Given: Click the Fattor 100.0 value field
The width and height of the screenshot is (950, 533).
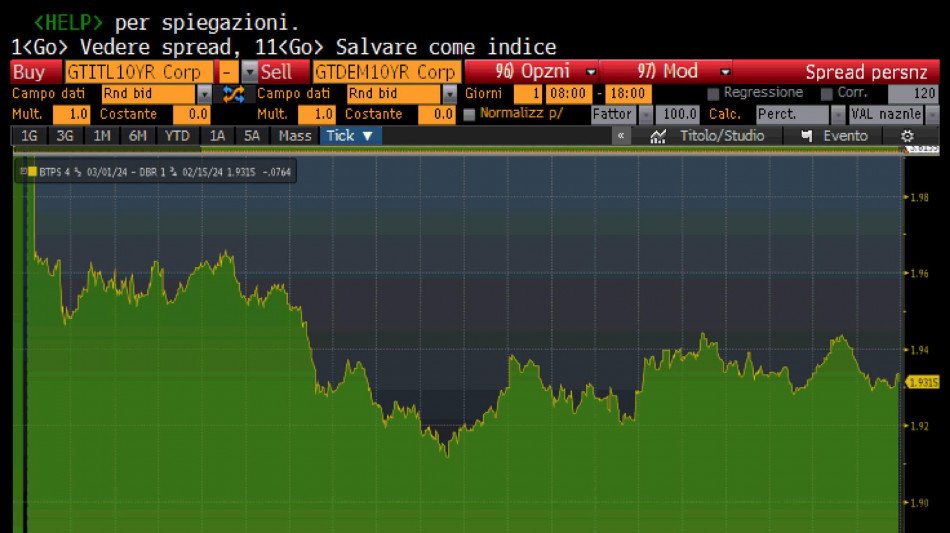Looking at the screenshot, I should [678, 114].
